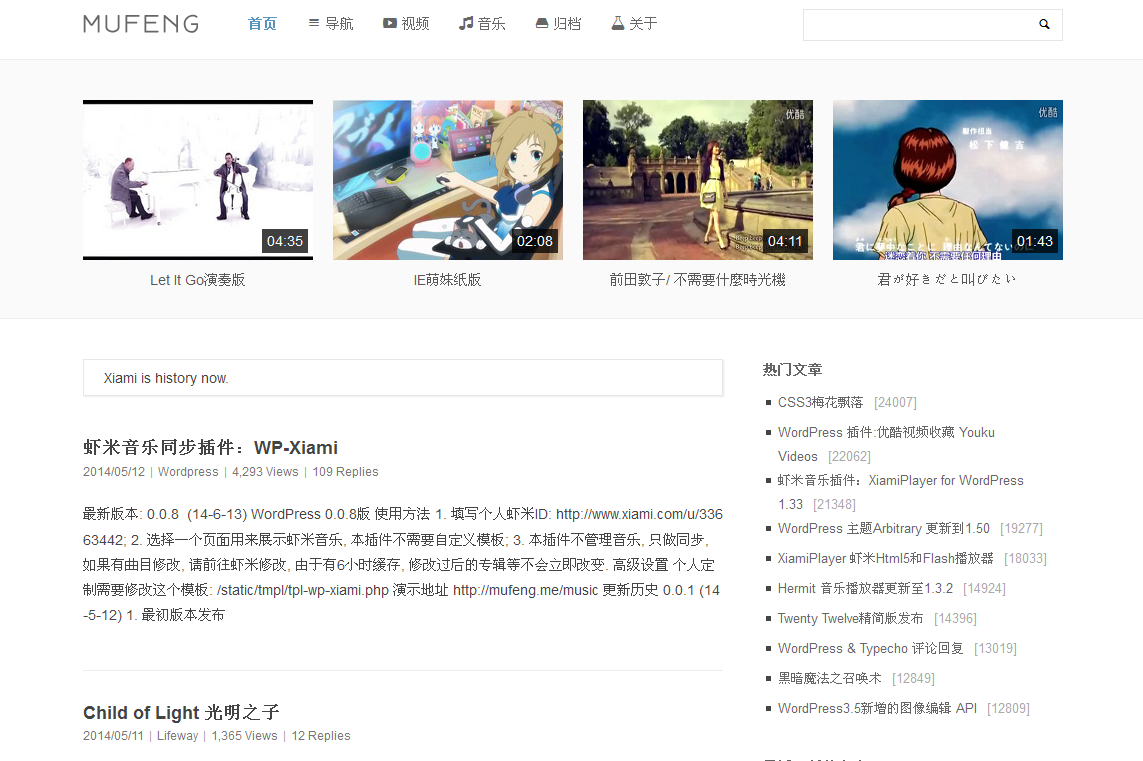This screenshot has width=1143, height=761.
Task: Click the 2014/05/11 post date
Action: pyautogui.click(x=114, y=735)
